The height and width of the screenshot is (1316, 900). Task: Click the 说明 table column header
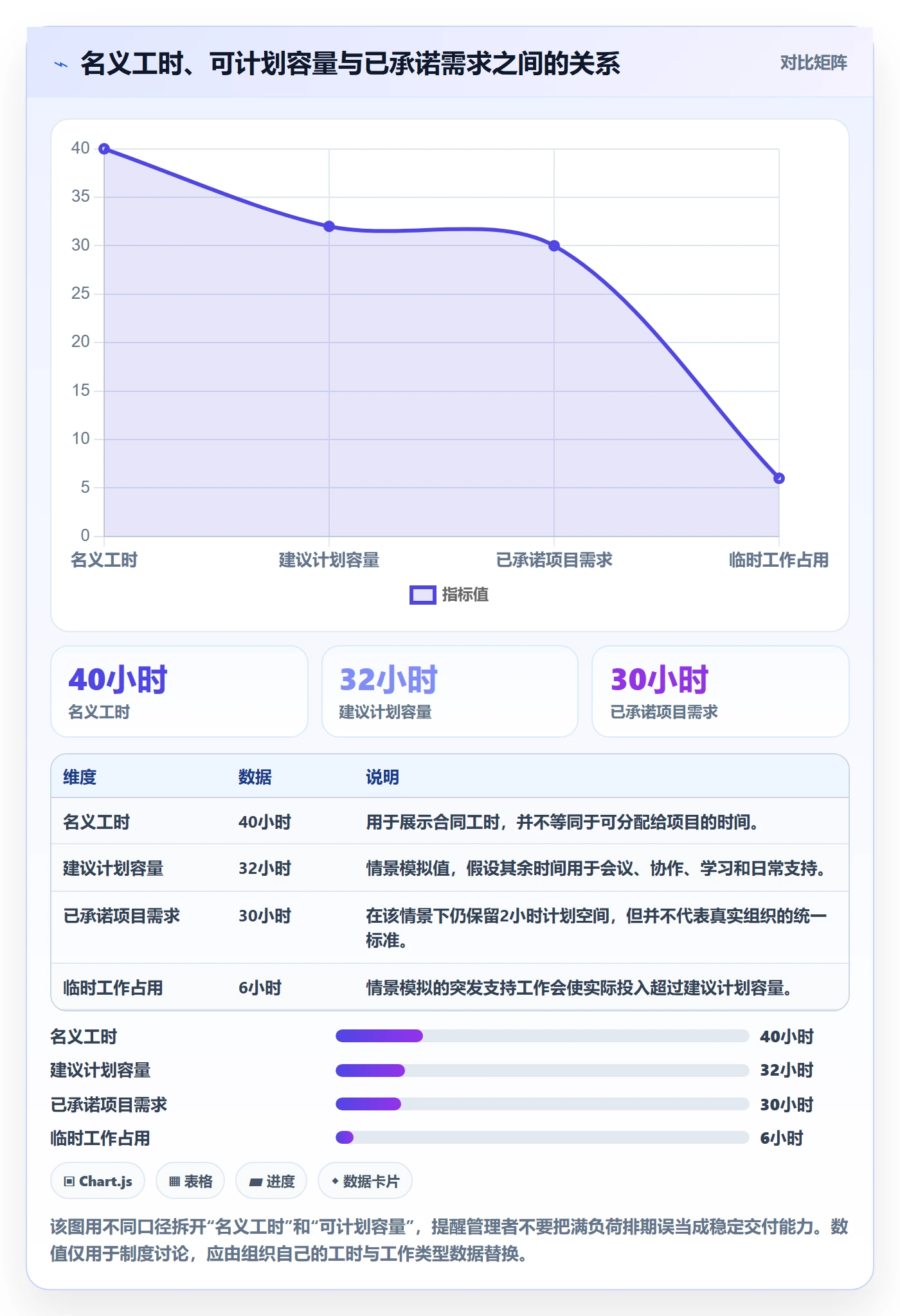click(x=382, y=777)
